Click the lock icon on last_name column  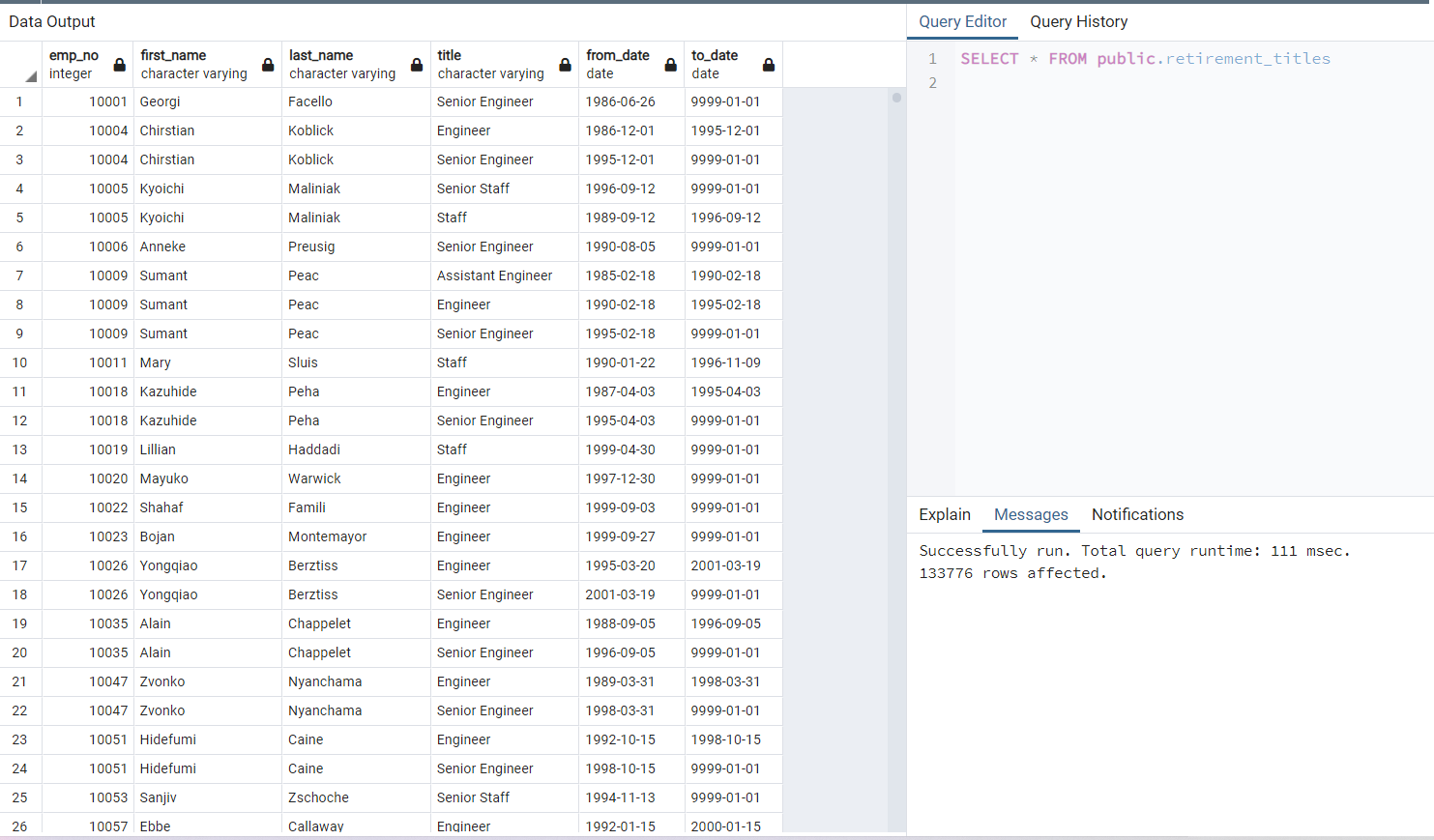click(x=416, y=64)
